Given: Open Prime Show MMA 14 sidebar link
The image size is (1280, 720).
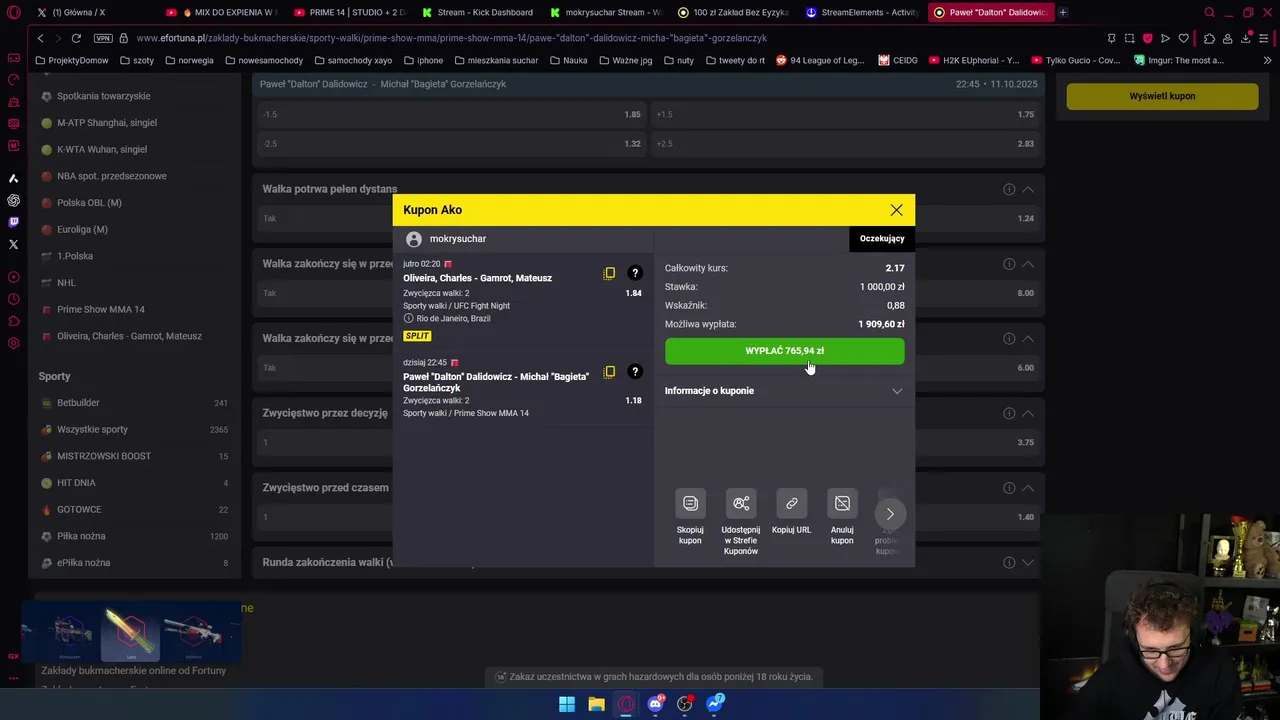Looking at the screenshot, I should click(100, 309).
